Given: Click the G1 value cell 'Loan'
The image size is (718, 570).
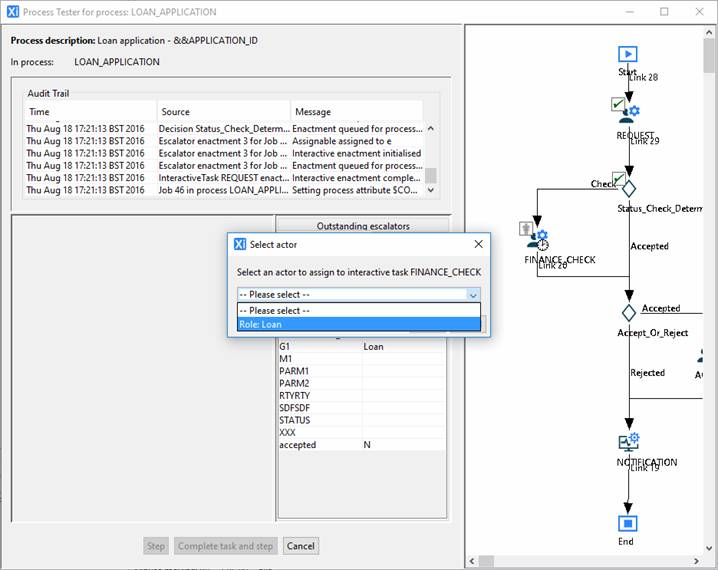Looking at the screenshot, I should click(403, 347).
